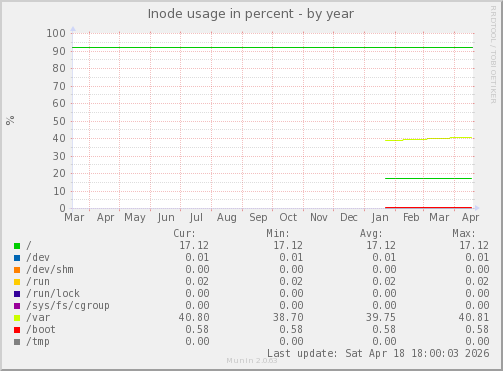Screen dimensions: 503x371
Task: Click the Dec label on the x-axis
Action: (349, 218)
